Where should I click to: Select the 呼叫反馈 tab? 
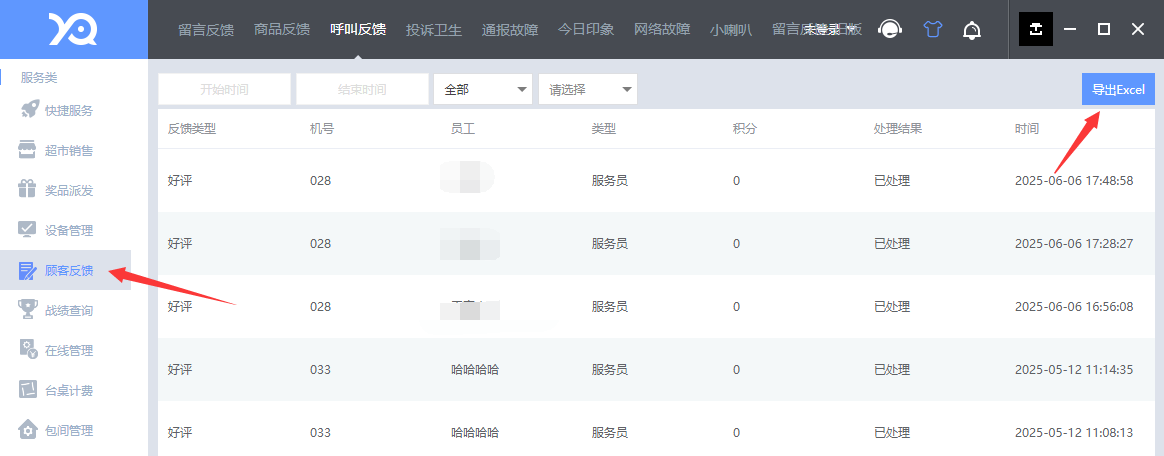pos(358,30)
